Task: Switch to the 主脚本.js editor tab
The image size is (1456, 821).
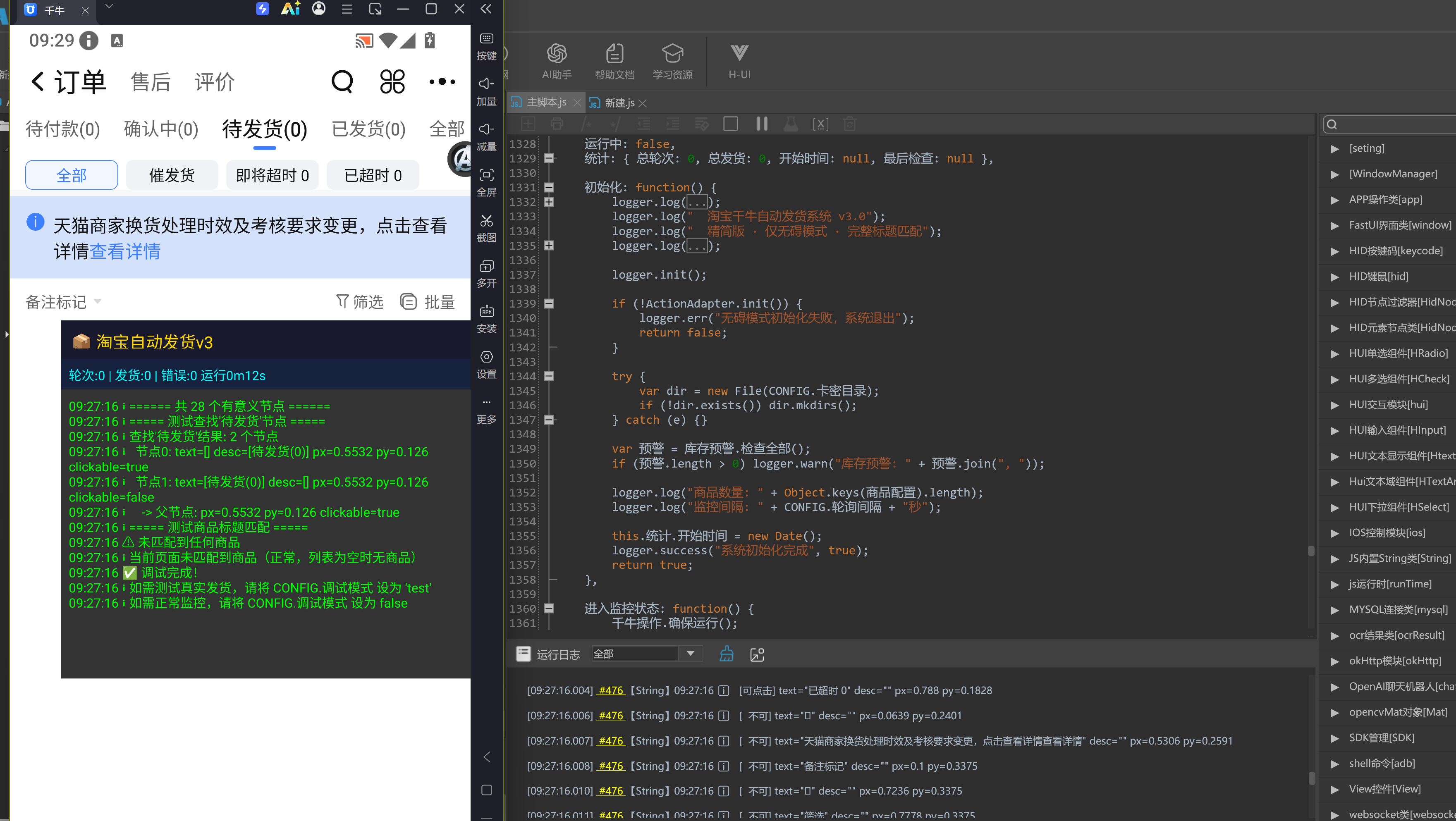Action: coord(546,102)
